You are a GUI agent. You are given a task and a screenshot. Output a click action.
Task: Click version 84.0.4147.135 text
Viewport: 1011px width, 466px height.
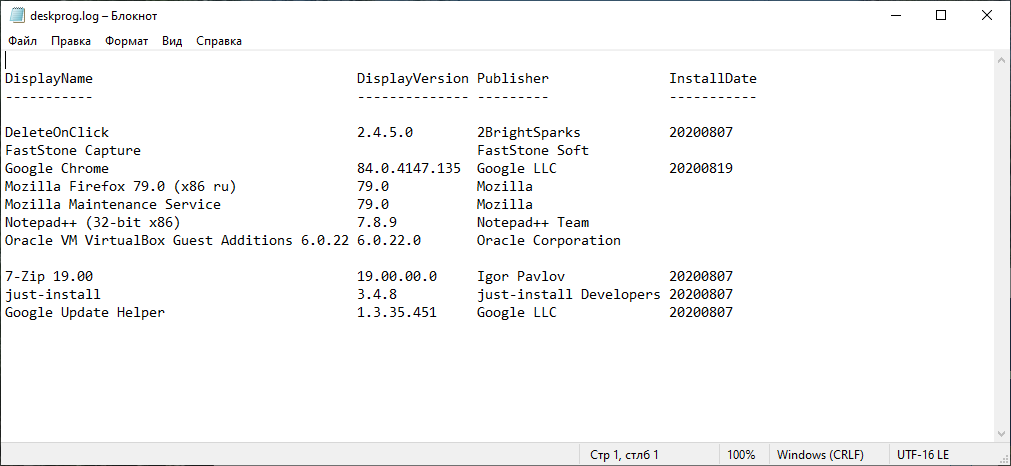click(409, 169)
